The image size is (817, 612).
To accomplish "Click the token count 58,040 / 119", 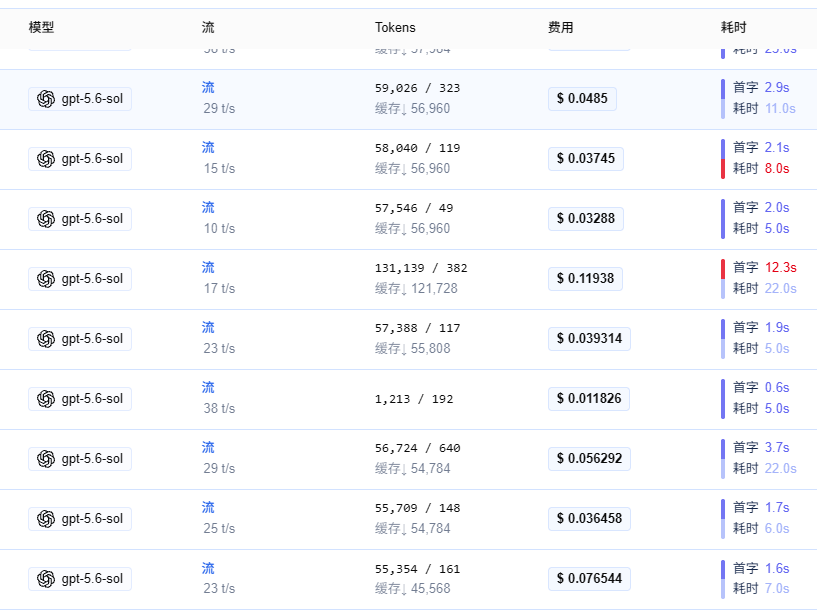I will 417,148.
